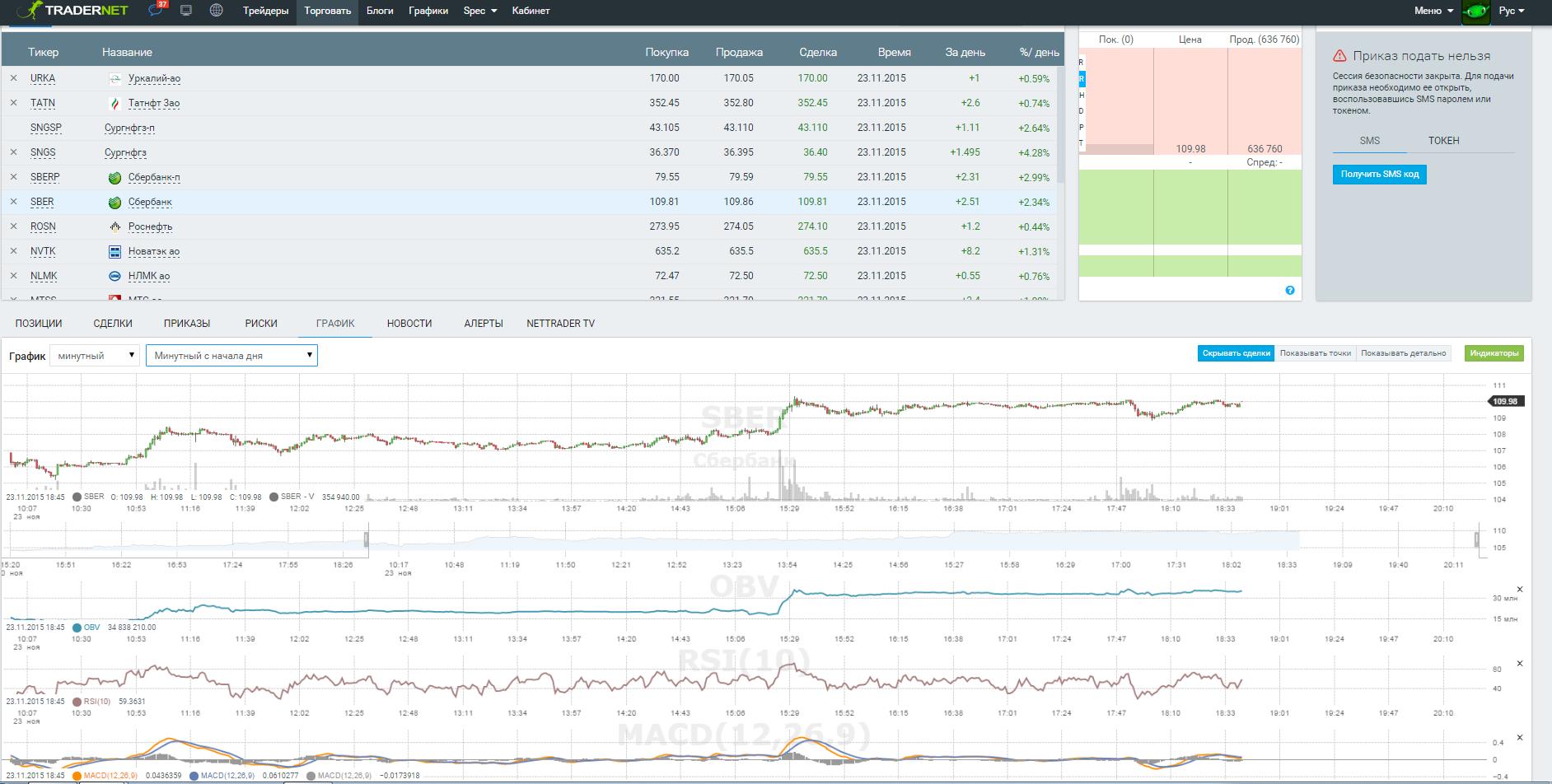Close the OBV indicator panel
Screen dimensions: 1552x784
(x=1520, y=590)
